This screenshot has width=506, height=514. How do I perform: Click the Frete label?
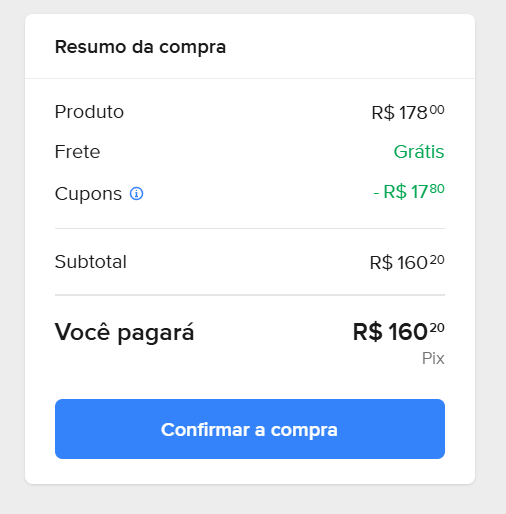[77, 152]
